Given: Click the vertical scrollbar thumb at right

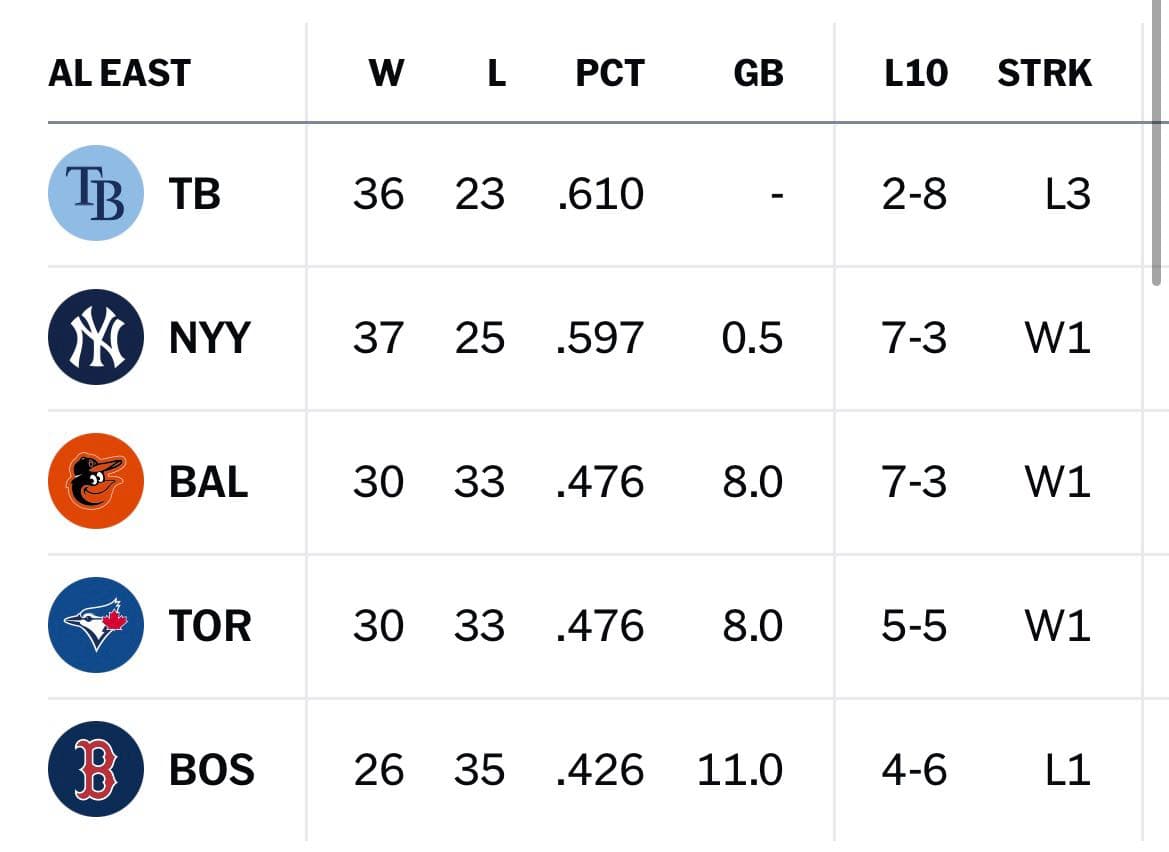Looking at the screenshot, I should point(1156,142).
